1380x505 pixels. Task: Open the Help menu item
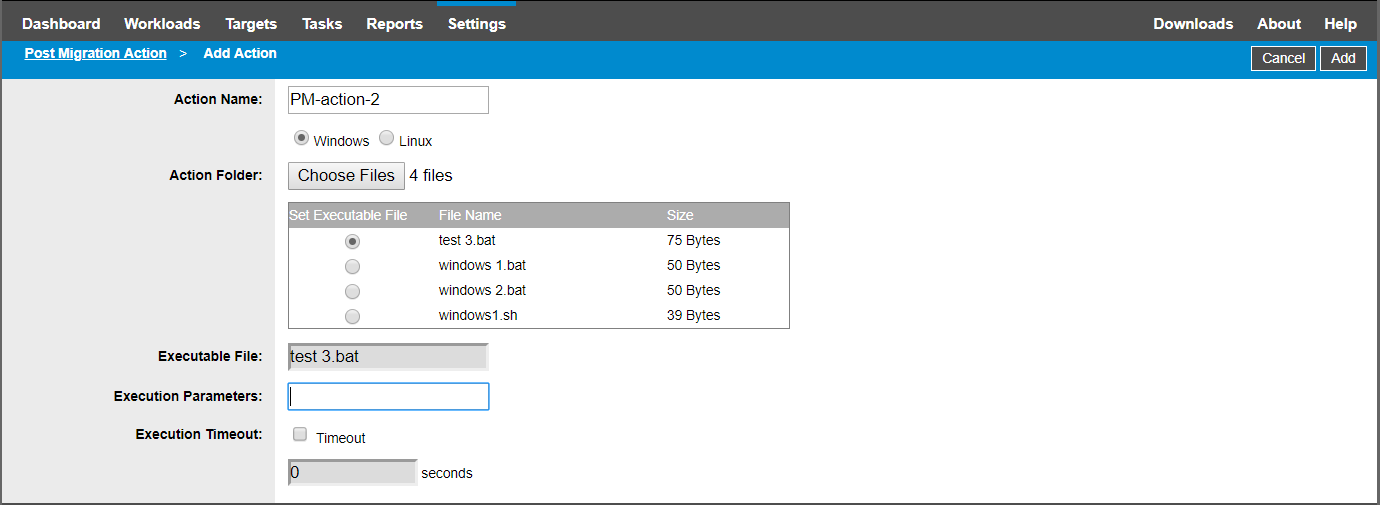1340,24
